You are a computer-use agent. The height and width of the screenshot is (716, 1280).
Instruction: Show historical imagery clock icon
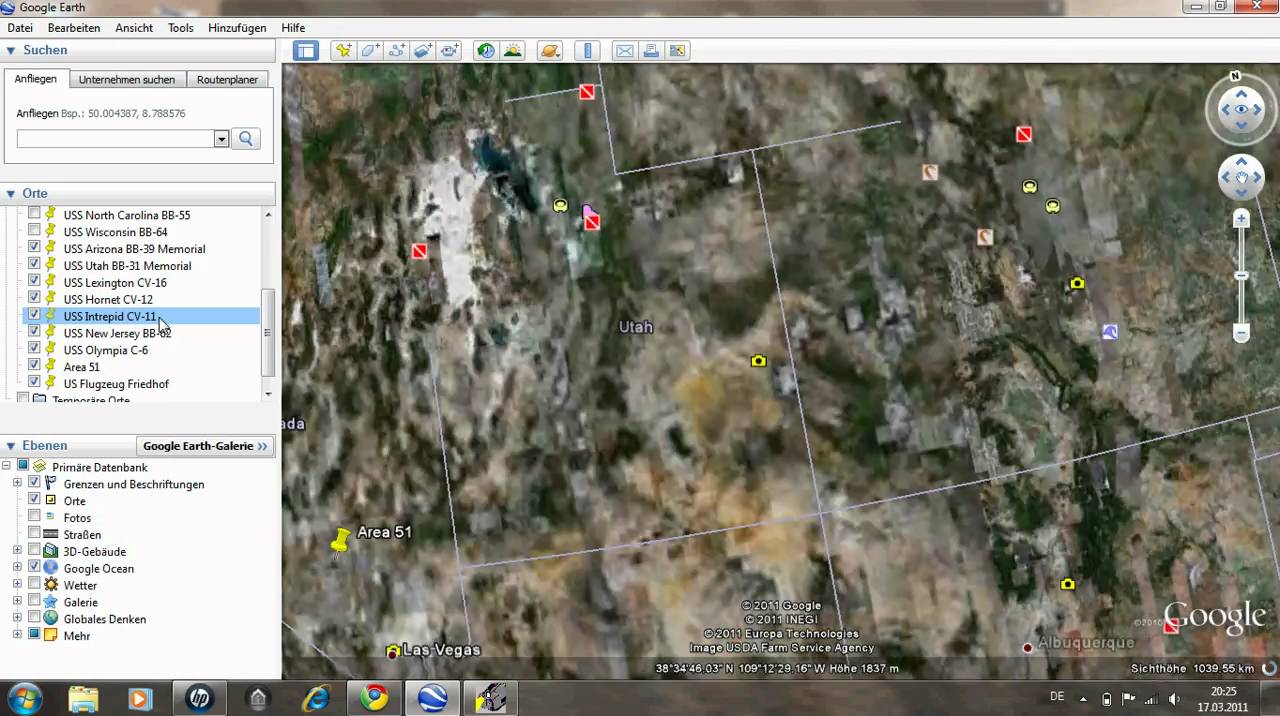486,50
